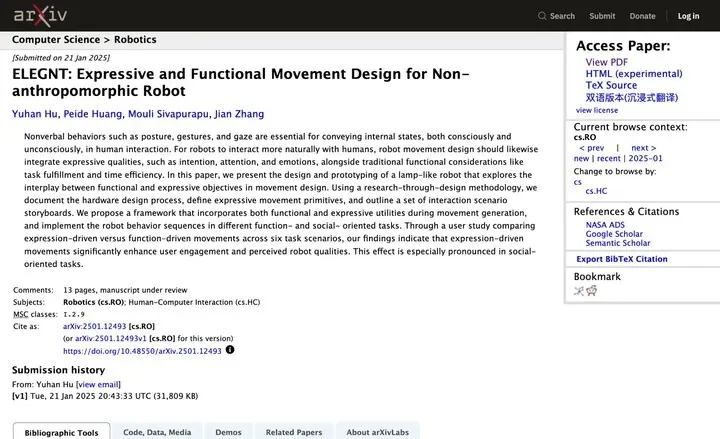Click the Log in button
The image size is (720, 439).
click(x=688, y=16)
